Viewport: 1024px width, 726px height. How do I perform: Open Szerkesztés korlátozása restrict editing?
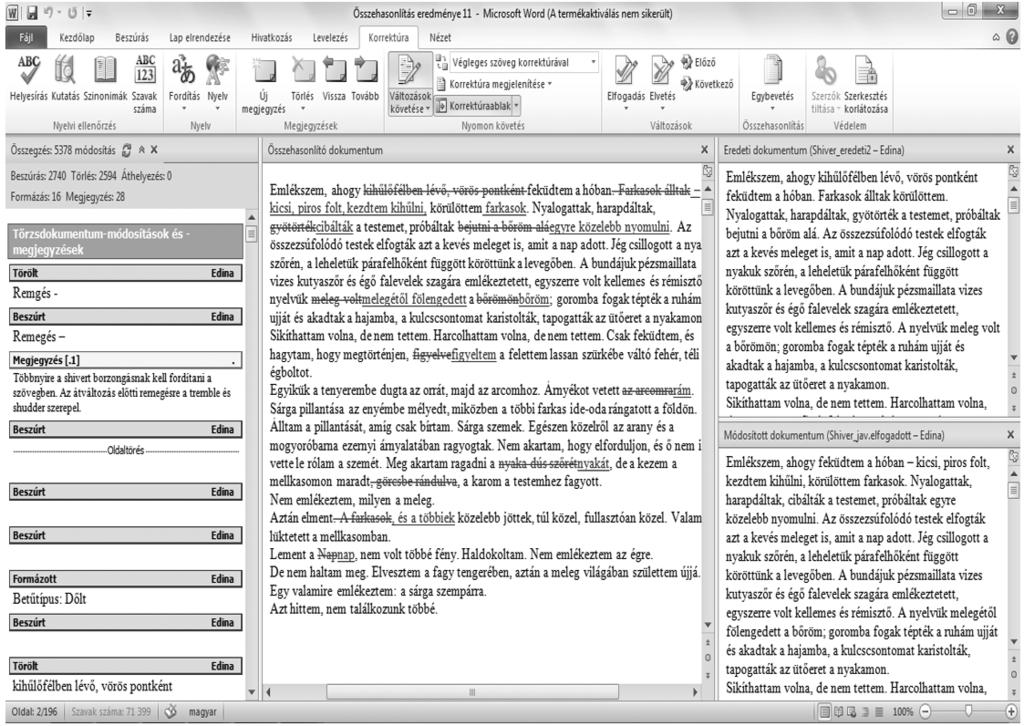tap(866, 84)
